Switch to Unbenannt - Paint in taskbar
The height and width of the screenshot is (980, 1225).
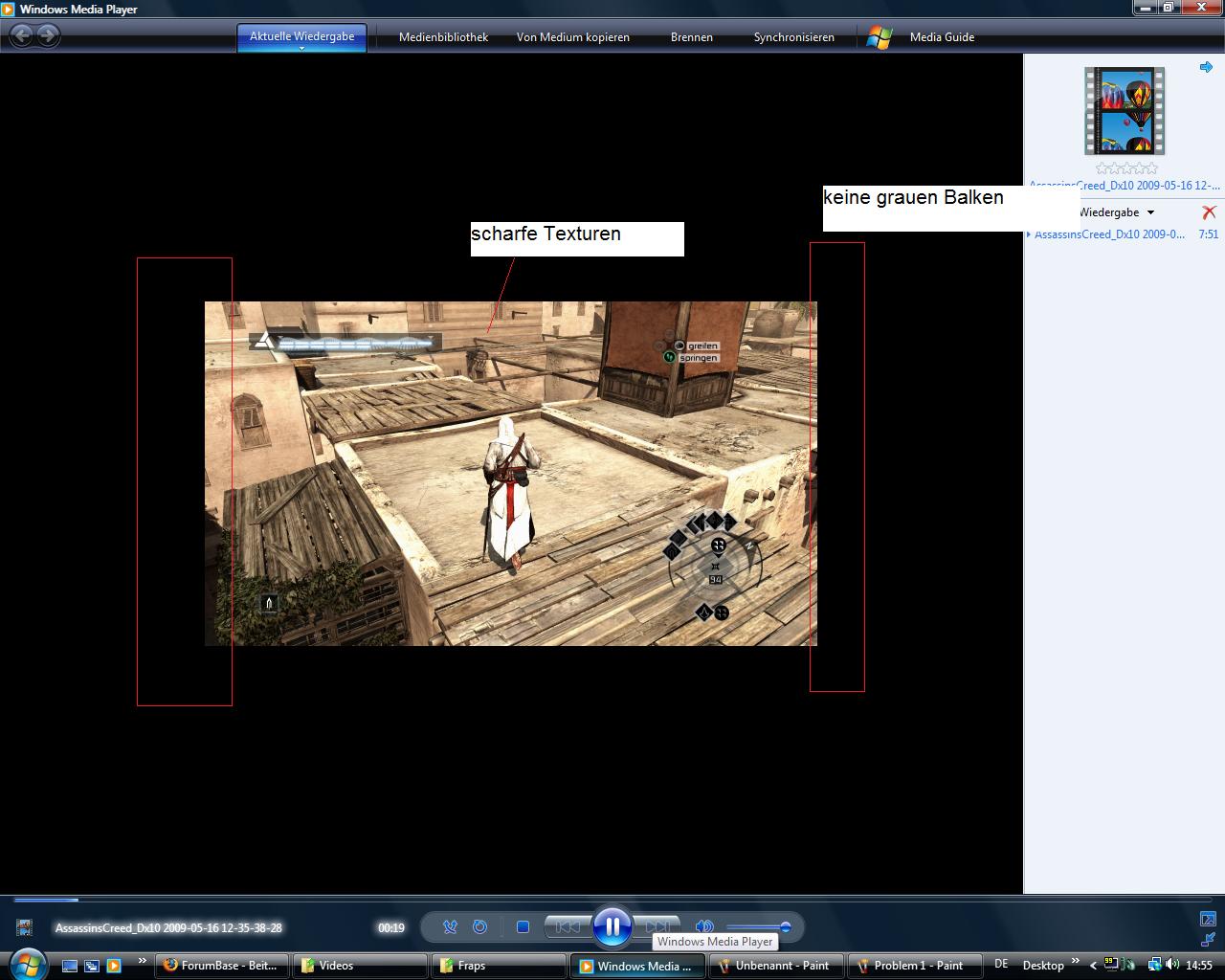(775, 966)
